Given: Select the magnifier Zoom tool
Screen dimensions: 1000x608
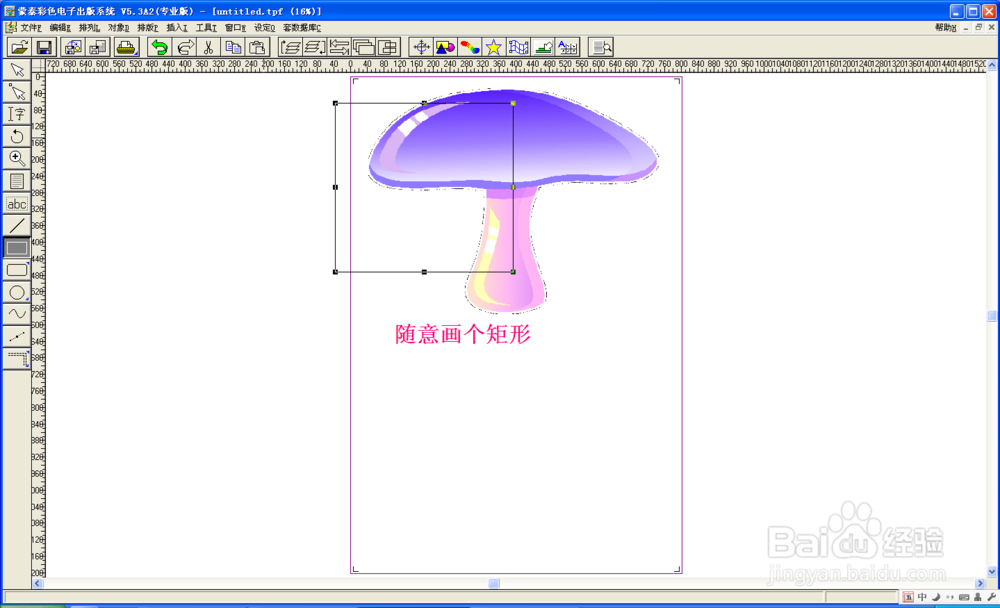Looking at the screenshot, I should click(x=16, y=158).
